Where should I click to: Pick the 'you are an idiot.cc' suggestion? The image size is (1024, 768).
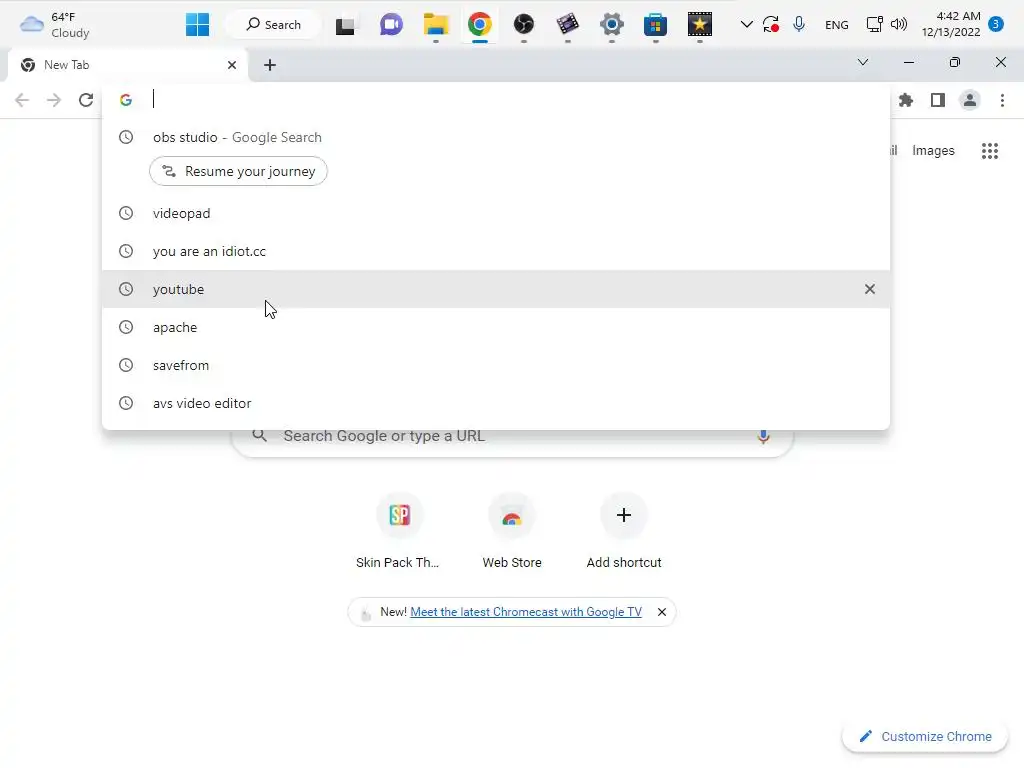point(496,251)
